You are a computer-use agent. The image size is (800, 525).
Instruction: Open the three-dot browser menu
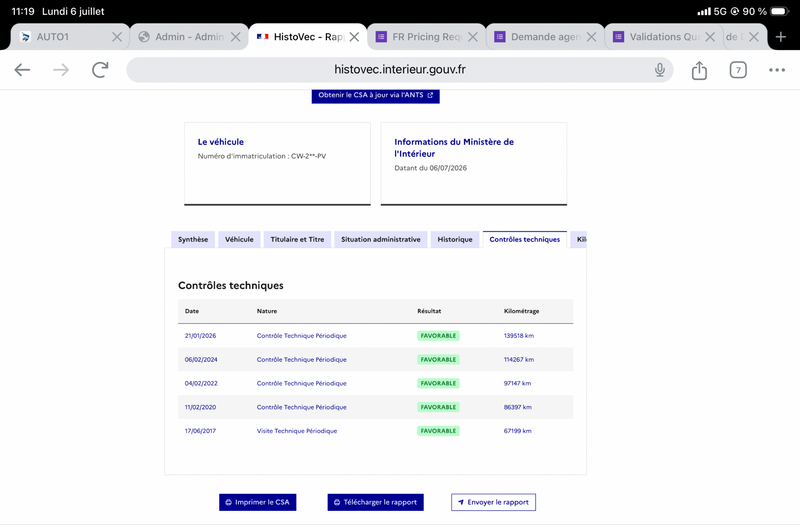tap(777, 70)
